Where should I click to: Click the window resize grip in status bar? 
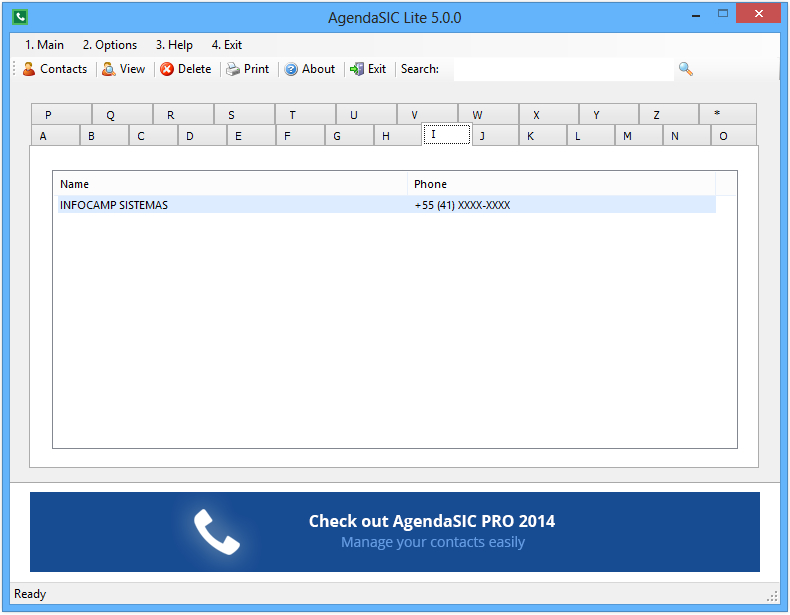click(x=772, y=596)
